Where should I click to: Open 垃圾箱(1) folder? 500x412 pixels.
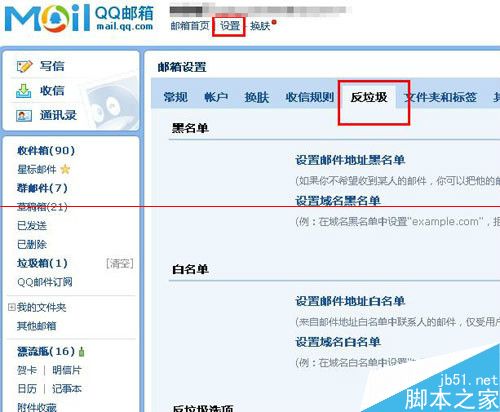[x=42, y=263]
